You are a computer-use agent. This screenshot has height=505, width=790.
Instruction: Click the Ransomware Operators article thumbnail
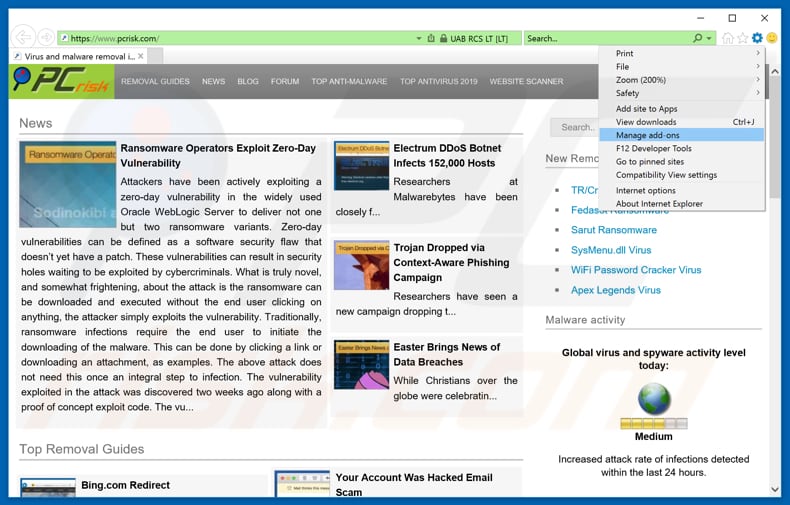coord(68,184)
